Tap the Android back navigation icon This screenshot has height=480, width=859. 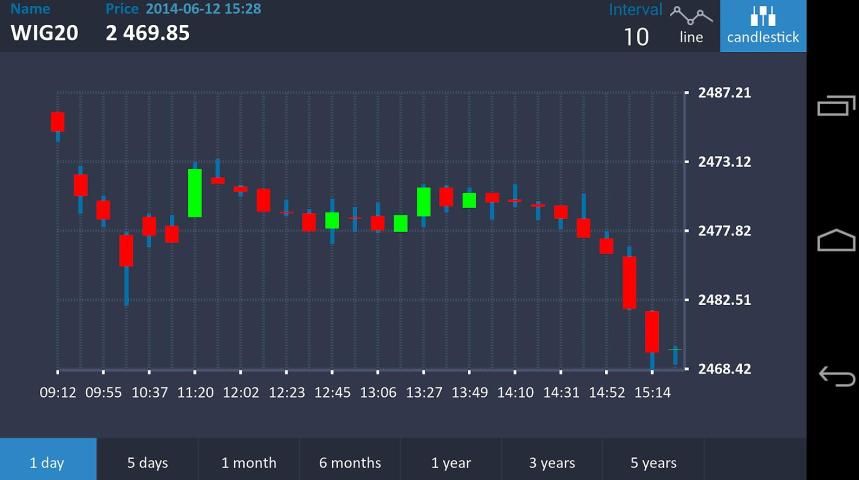(x=836, y=376)
